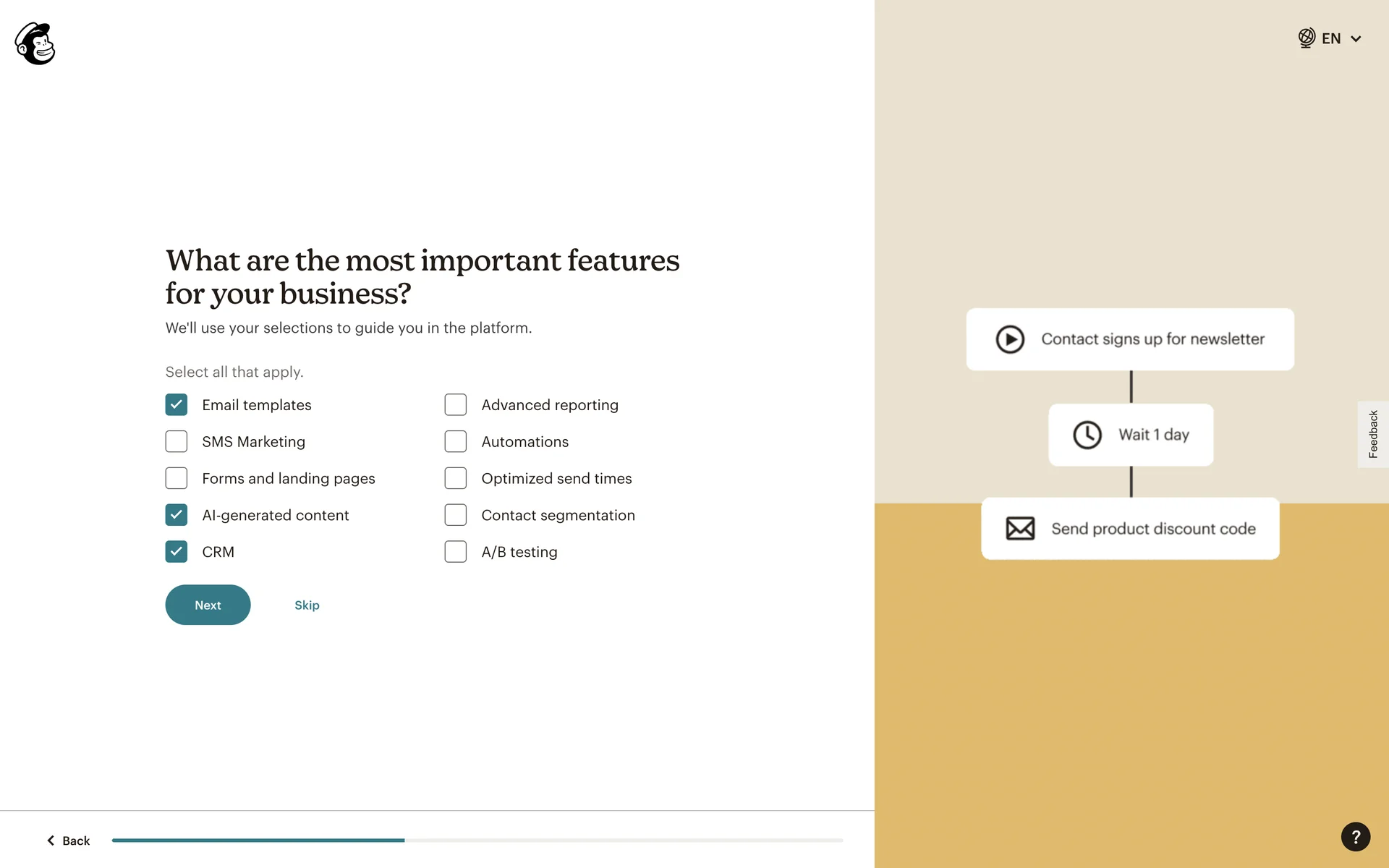Uncheck the CRM checkbox

(x=177, y=552)
